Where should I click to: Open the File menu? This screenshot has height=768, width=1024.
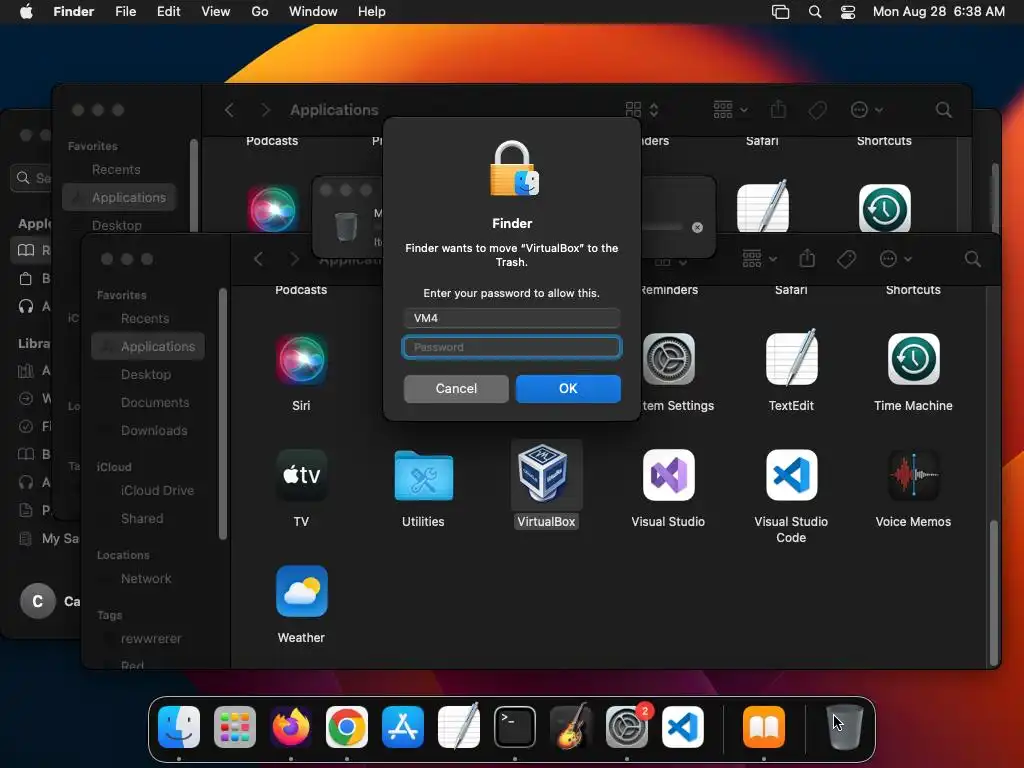point(125,12)
